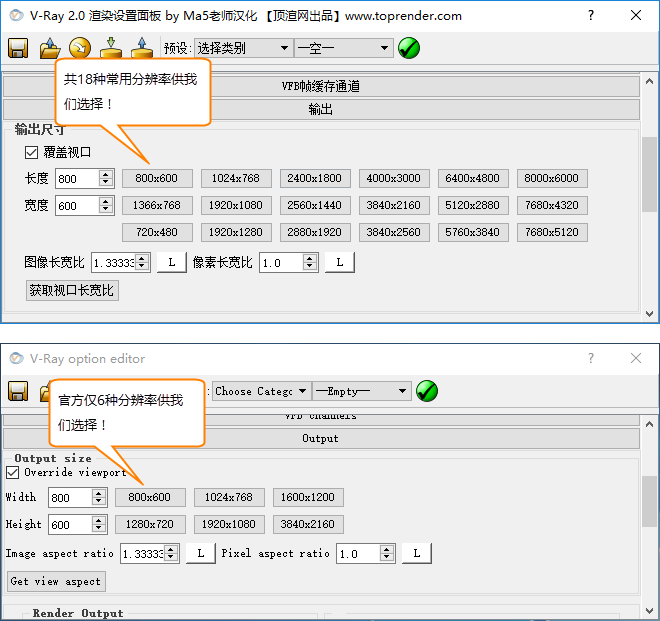This screenshot has width=660, height=621.
Task: Choose 1280x720 resolution
Action: (150, 524)
